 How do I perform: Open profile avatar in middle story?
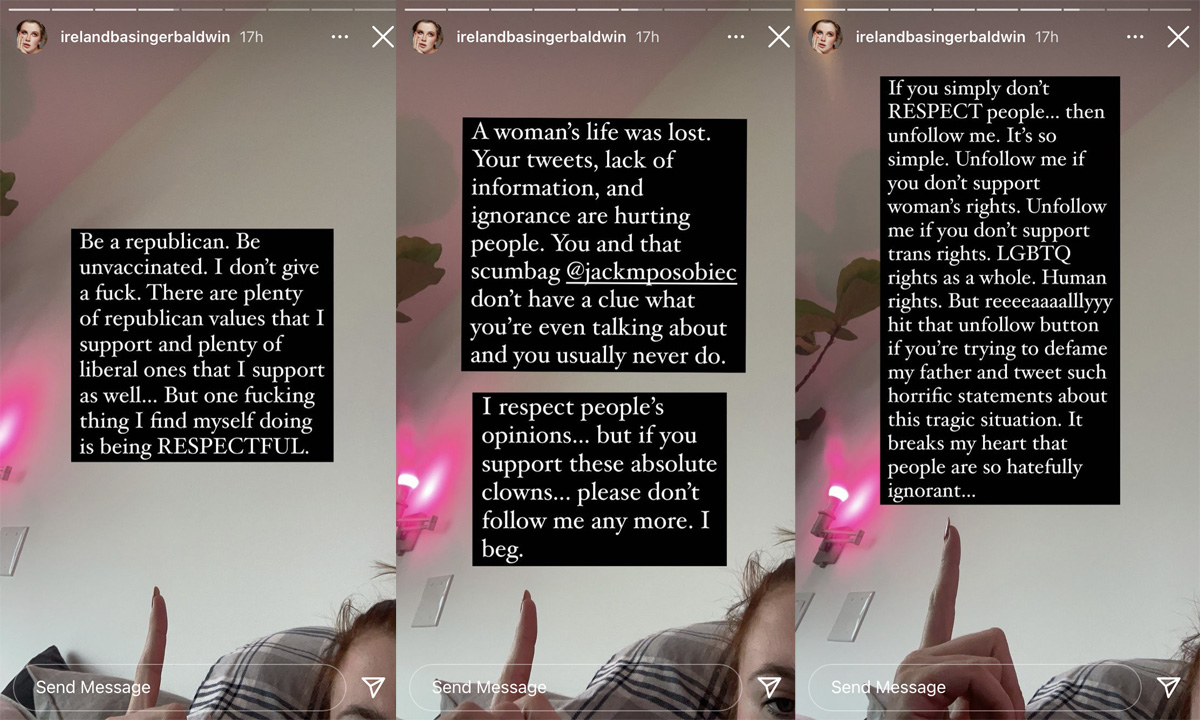(427, 37)
